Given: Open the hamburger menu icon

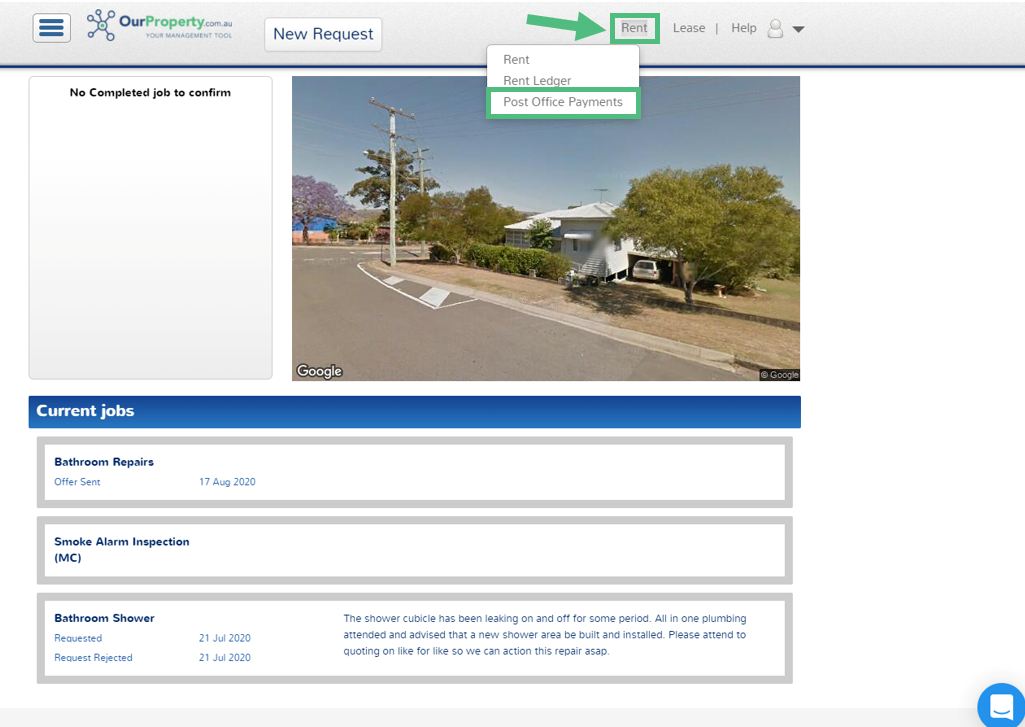Looking at the screenshot, I should (x=52, y=28).
